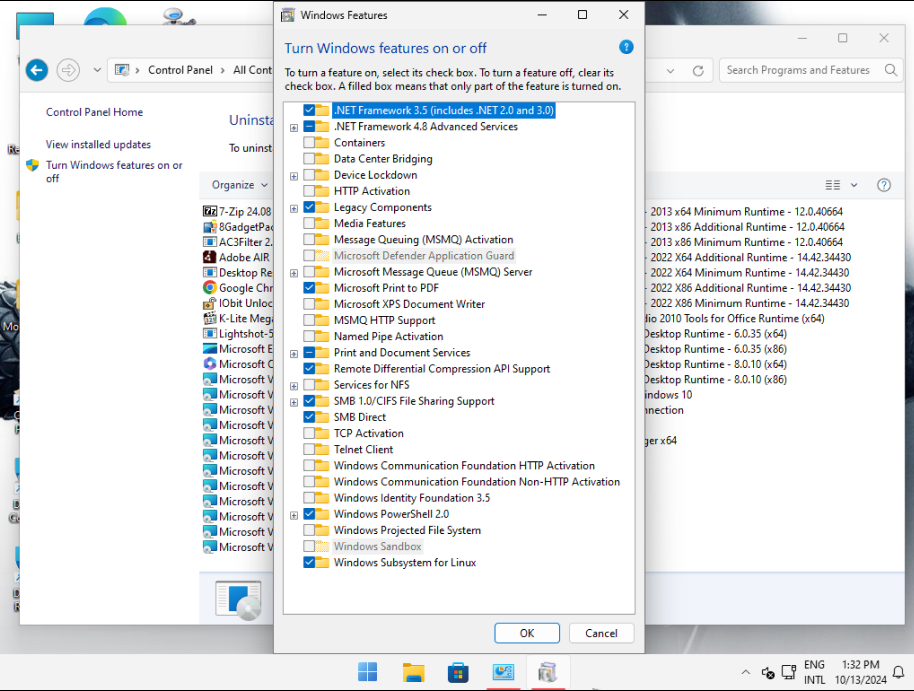The height and width of the screenshot is (691, 914).
Task: Click Control Panel breadcrumb in address bar
Action: click(x=180, y=70)
